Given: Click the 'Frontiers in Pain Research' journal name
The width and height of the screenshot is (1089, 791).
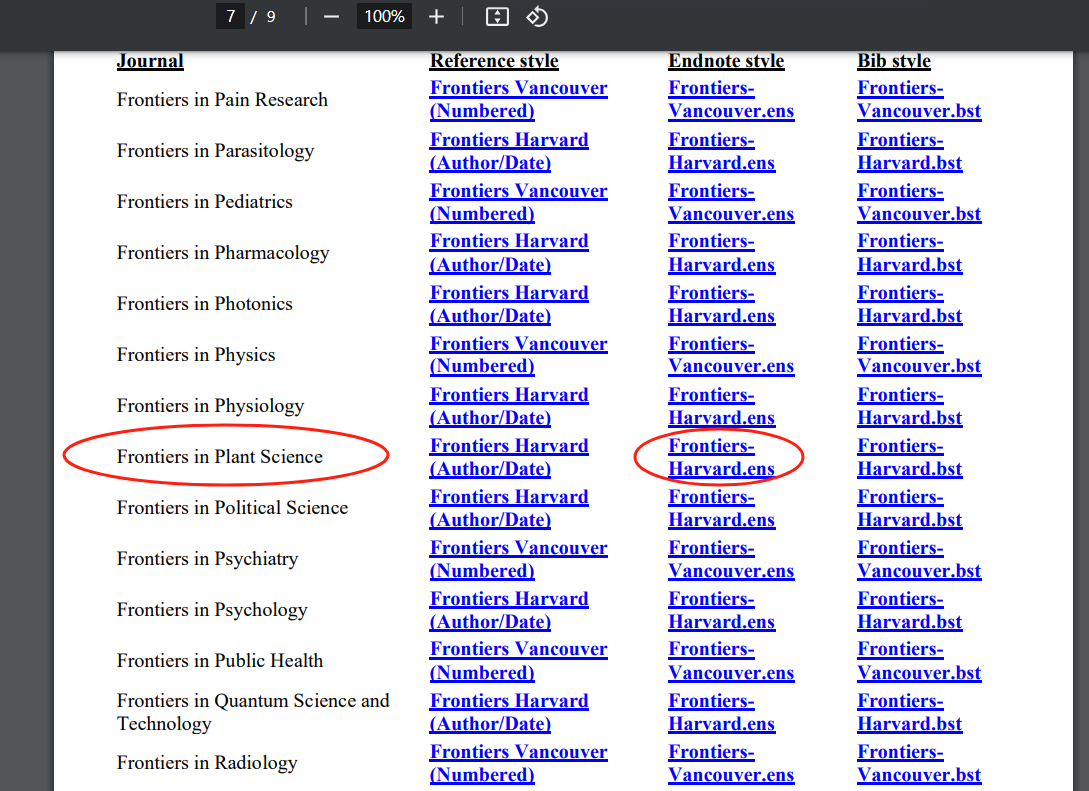Looking at the screenshot, I should tap(222, 99).
